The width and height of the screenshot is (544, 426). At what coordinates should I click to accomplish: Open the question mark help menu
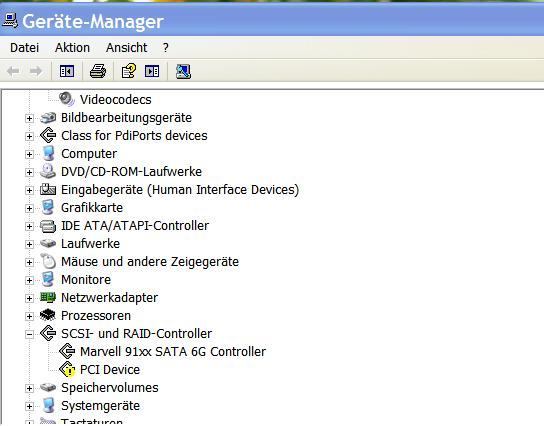pos(165,48)
